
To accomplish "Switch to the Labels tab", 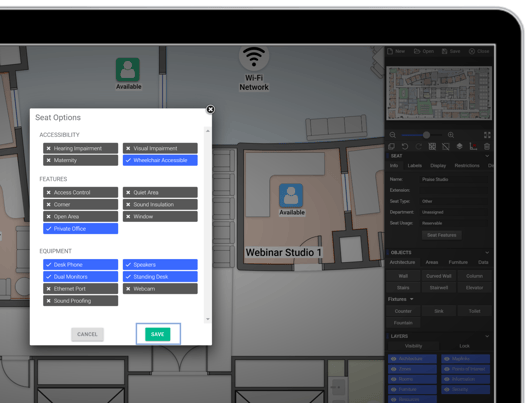I will point(415,166).
